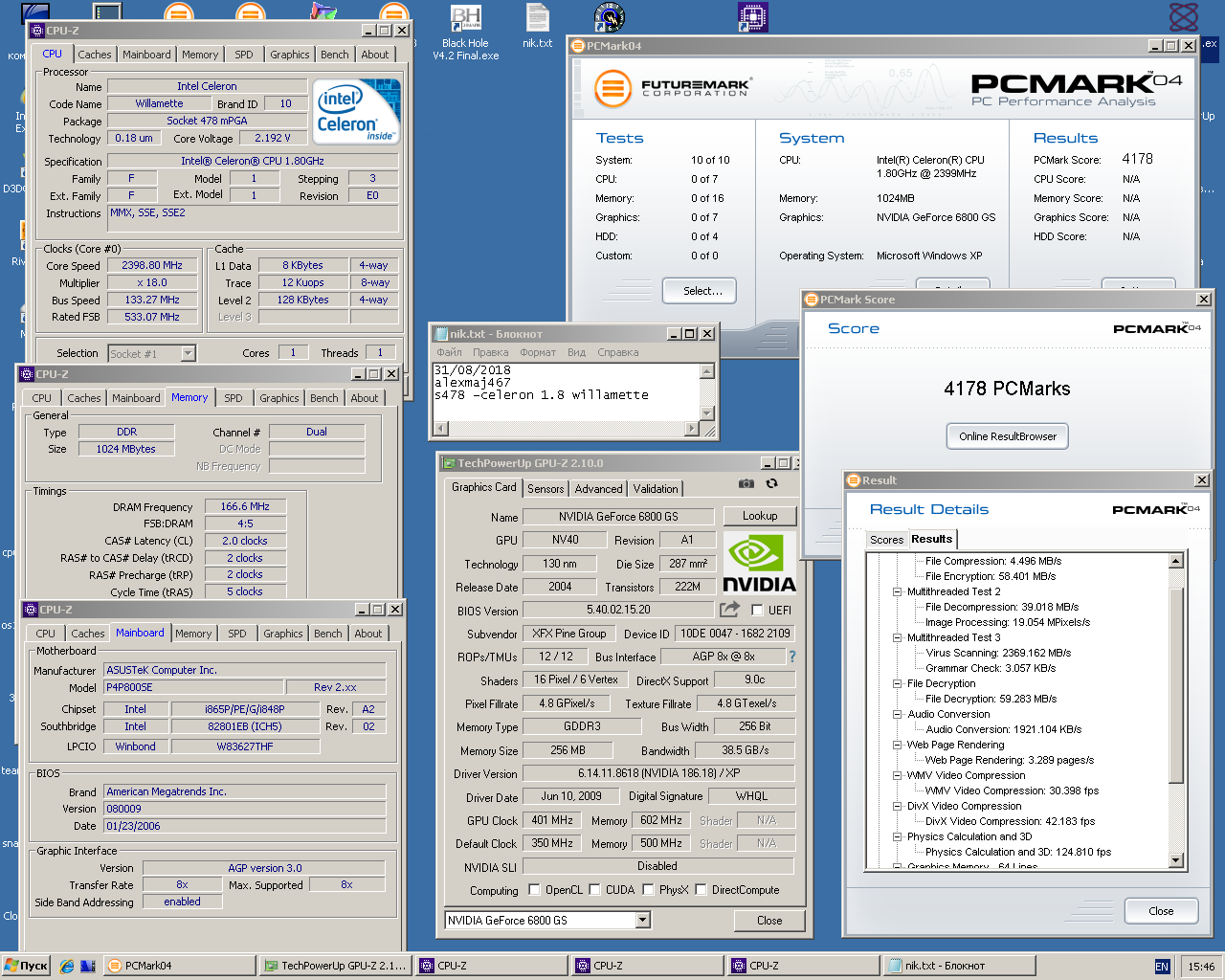Image resolution: width=1225 pixels, height=980 pixels.
Task: Click the BIOS share/export arrow icon in GPU-Z
Action: (730, 609)
